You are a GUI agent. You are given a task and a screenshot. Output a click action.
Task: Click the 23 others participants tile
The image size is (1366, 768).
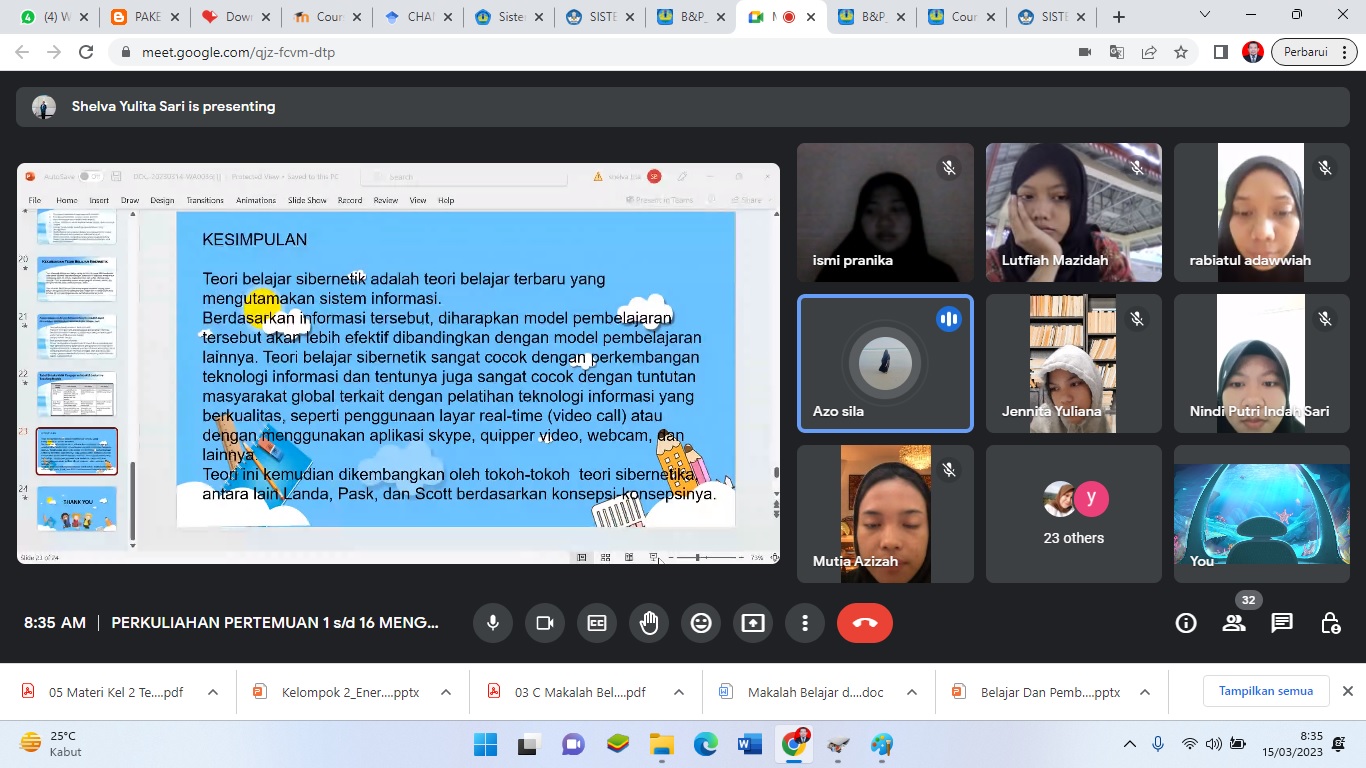[1074, 514]
